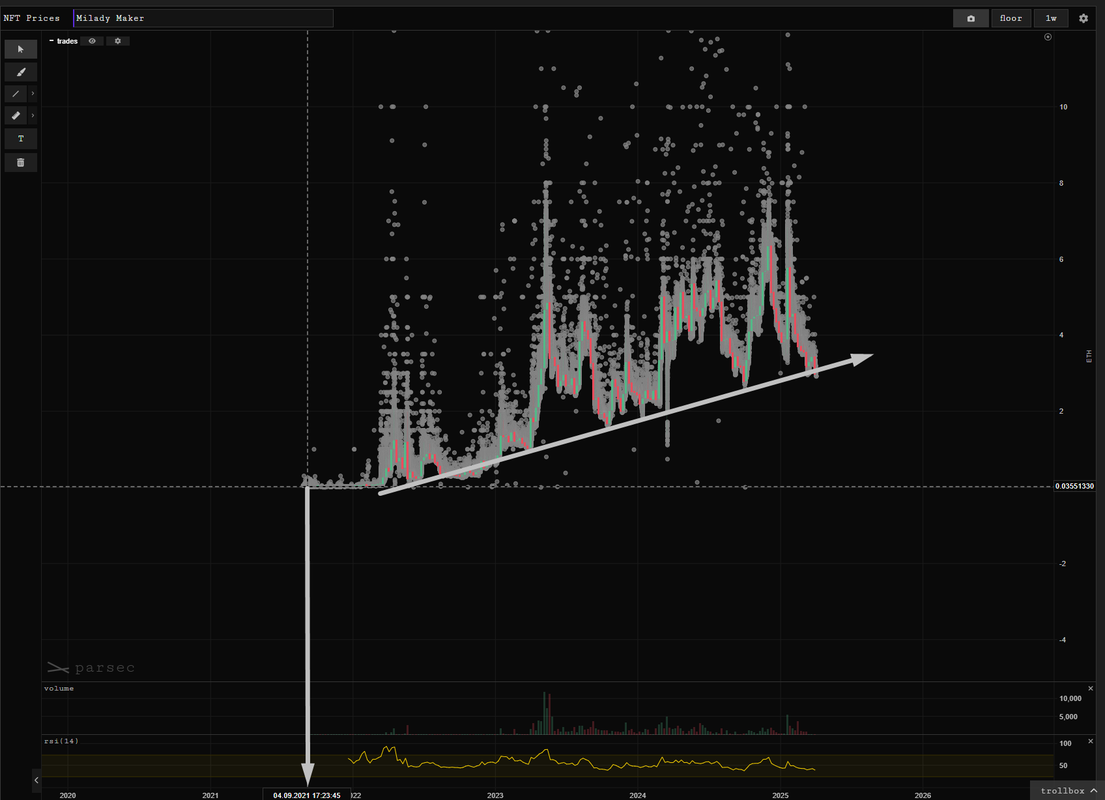
Task: Close the rsi(14) indicator pane
Action: pyautogui.click(x=1091, y=741)
